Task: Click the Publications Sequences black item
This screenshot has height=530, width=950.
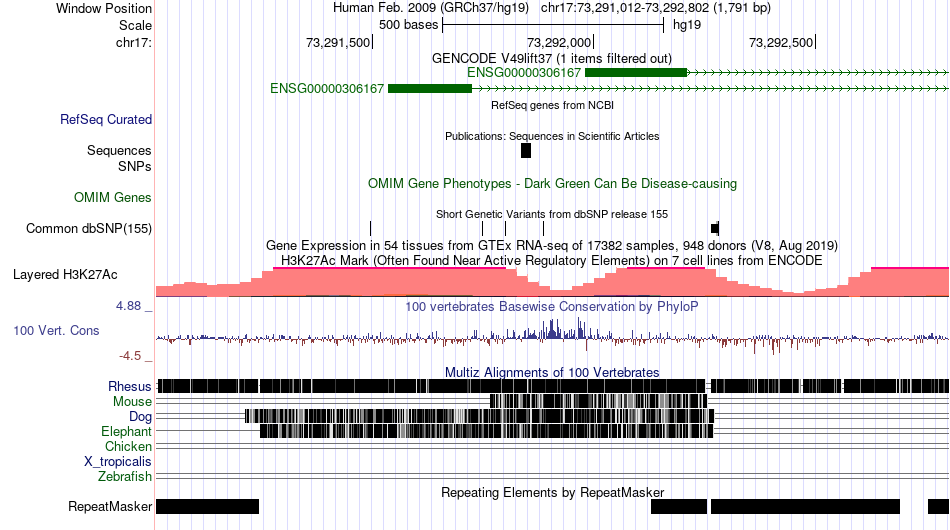Action: click(526, 150)
